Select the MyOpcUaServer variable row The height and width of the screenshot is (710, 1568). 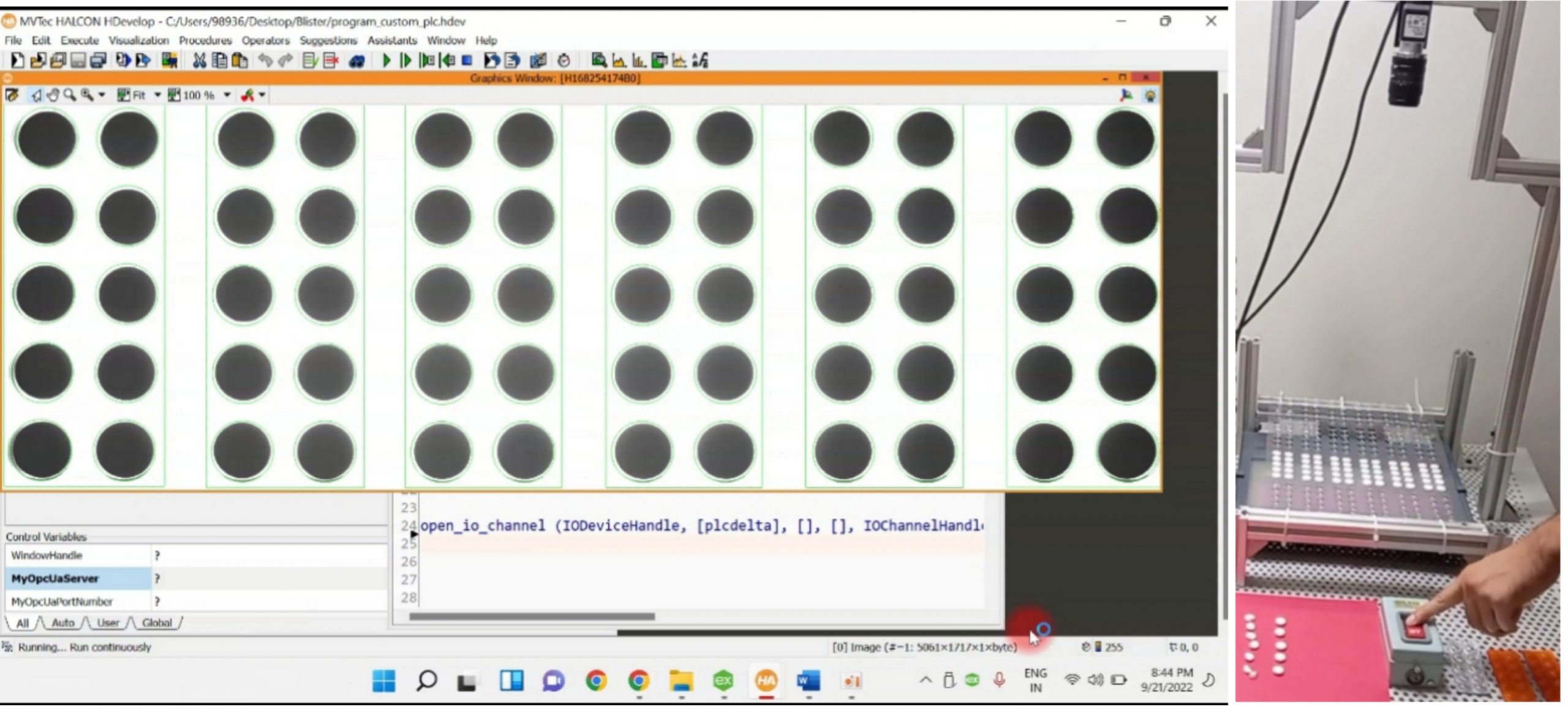[196, 578]
